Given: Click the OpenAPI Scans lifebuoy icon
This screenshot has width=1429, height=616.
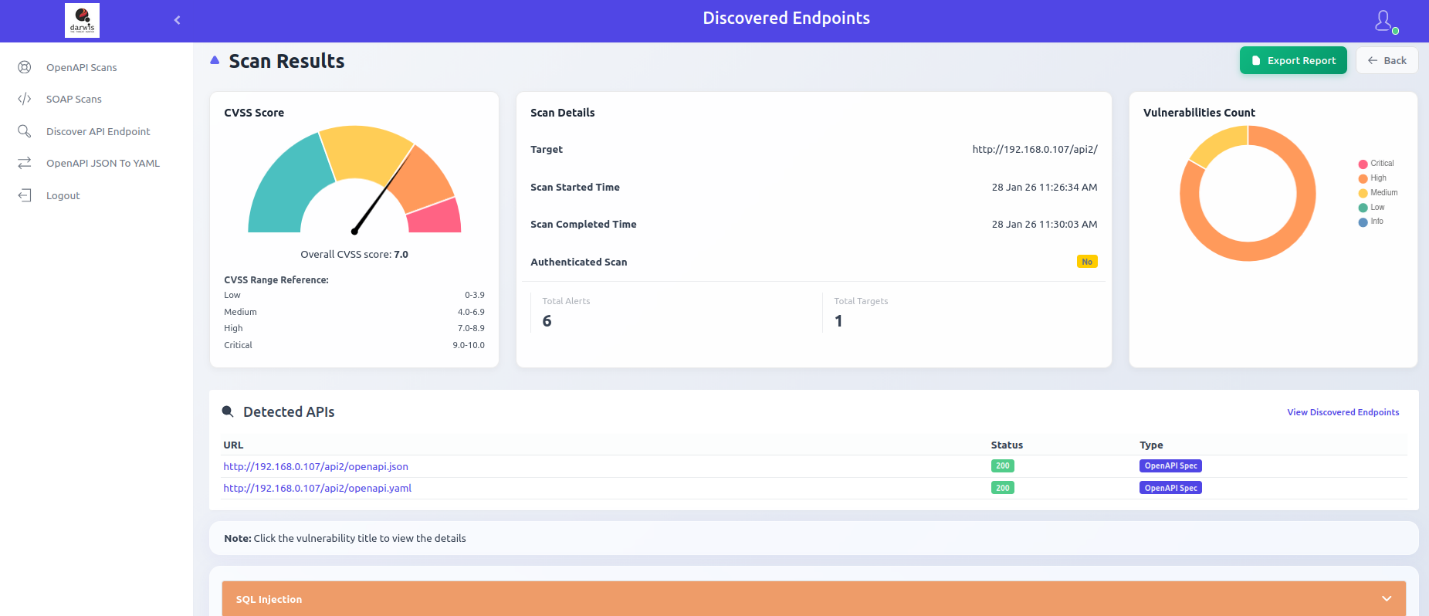Looking at the screenshot, I should tap(25, 68).
